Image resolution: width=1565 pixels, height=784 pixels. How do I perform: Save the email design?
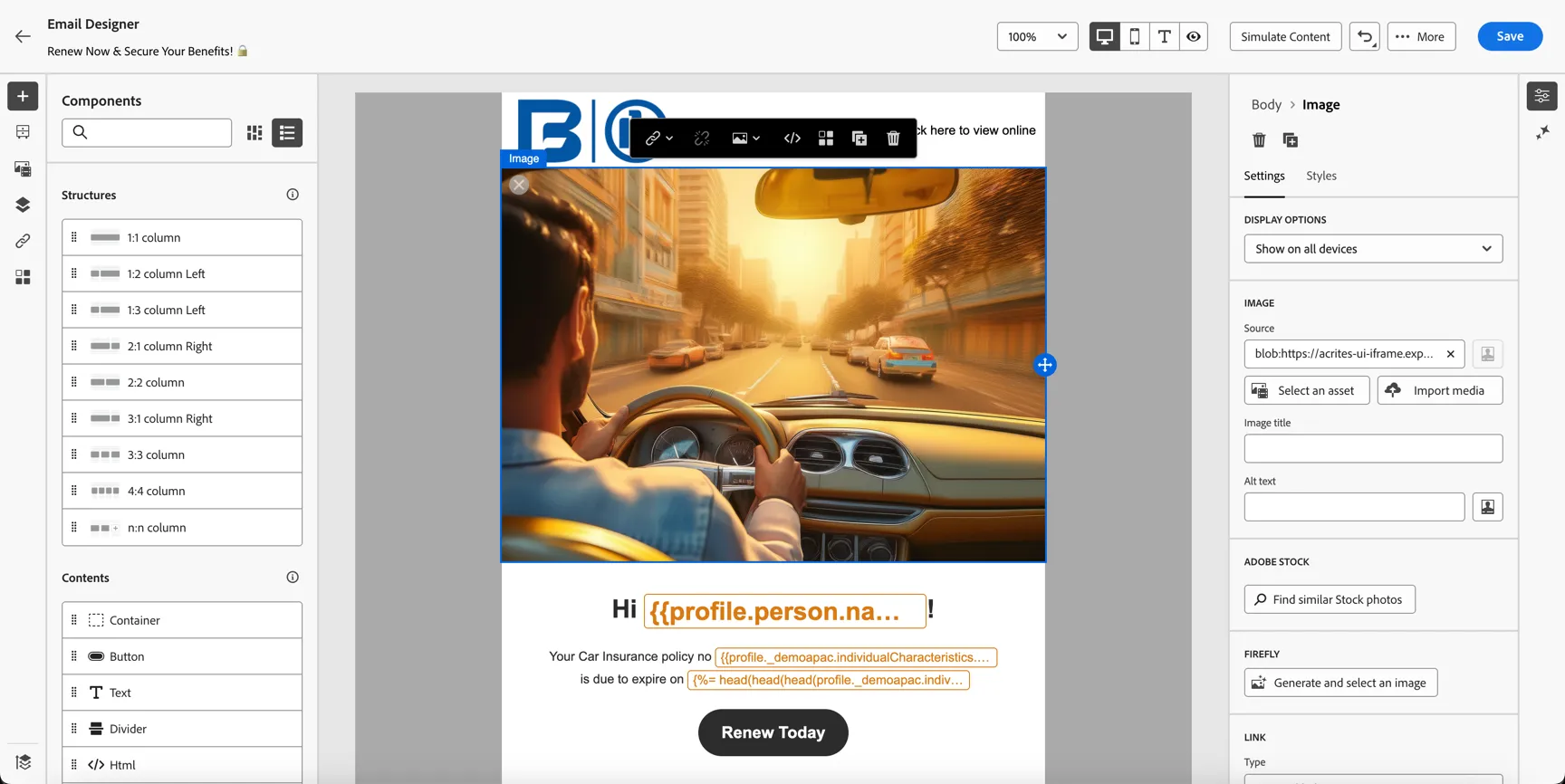(1510, 36)
